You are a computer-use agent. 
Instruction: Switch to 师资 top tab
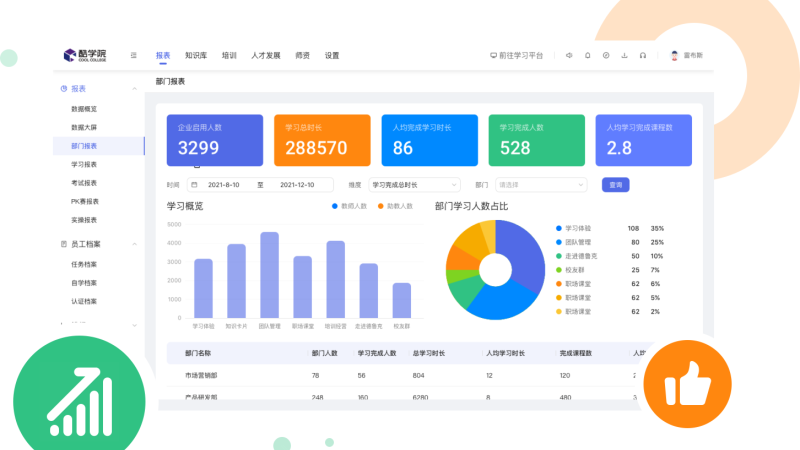point(303,55)
